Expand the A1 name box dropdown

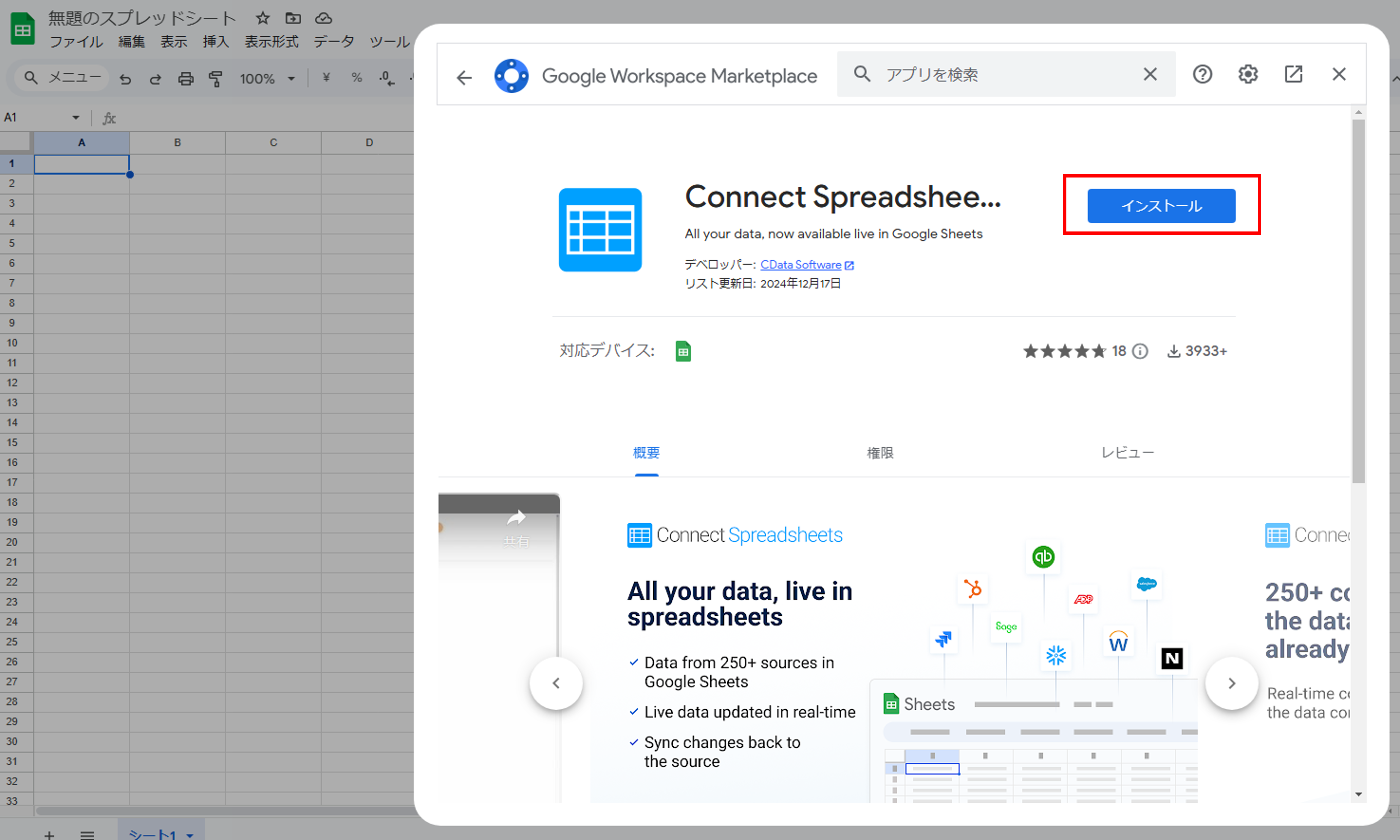[x=75, y=117]
